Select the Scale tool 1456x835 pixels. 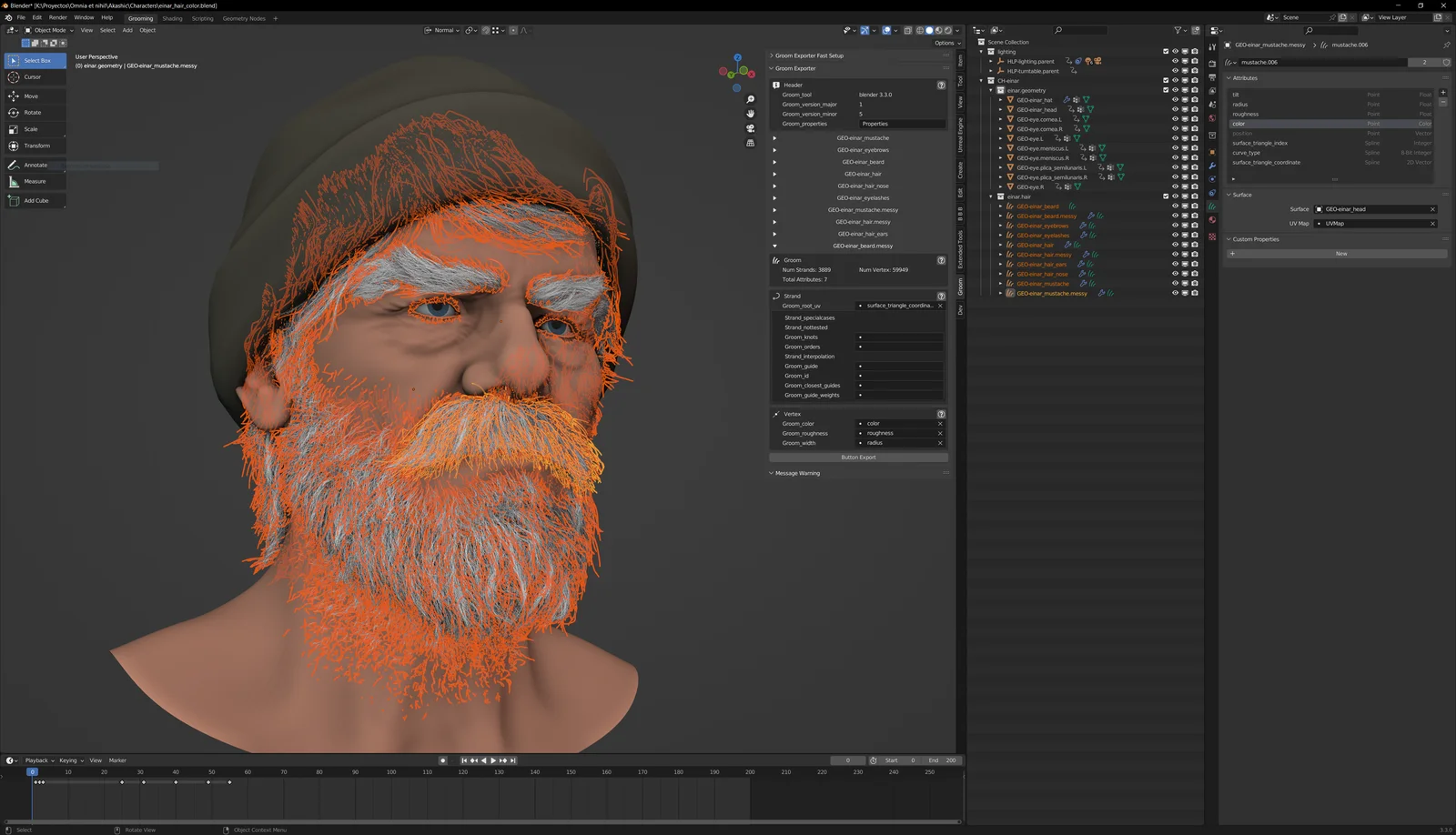[x=31, y=129]
